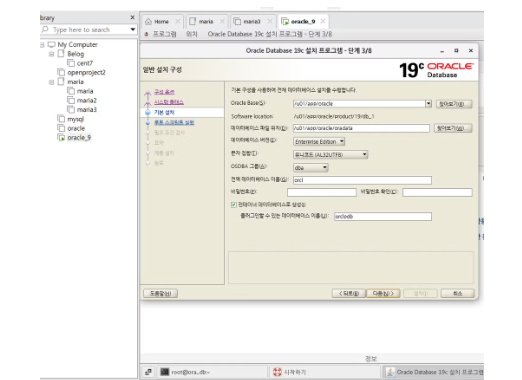The width and height of the screenshot is (522, 380).
Task: Click the password confirmation field
Action: 437,192
